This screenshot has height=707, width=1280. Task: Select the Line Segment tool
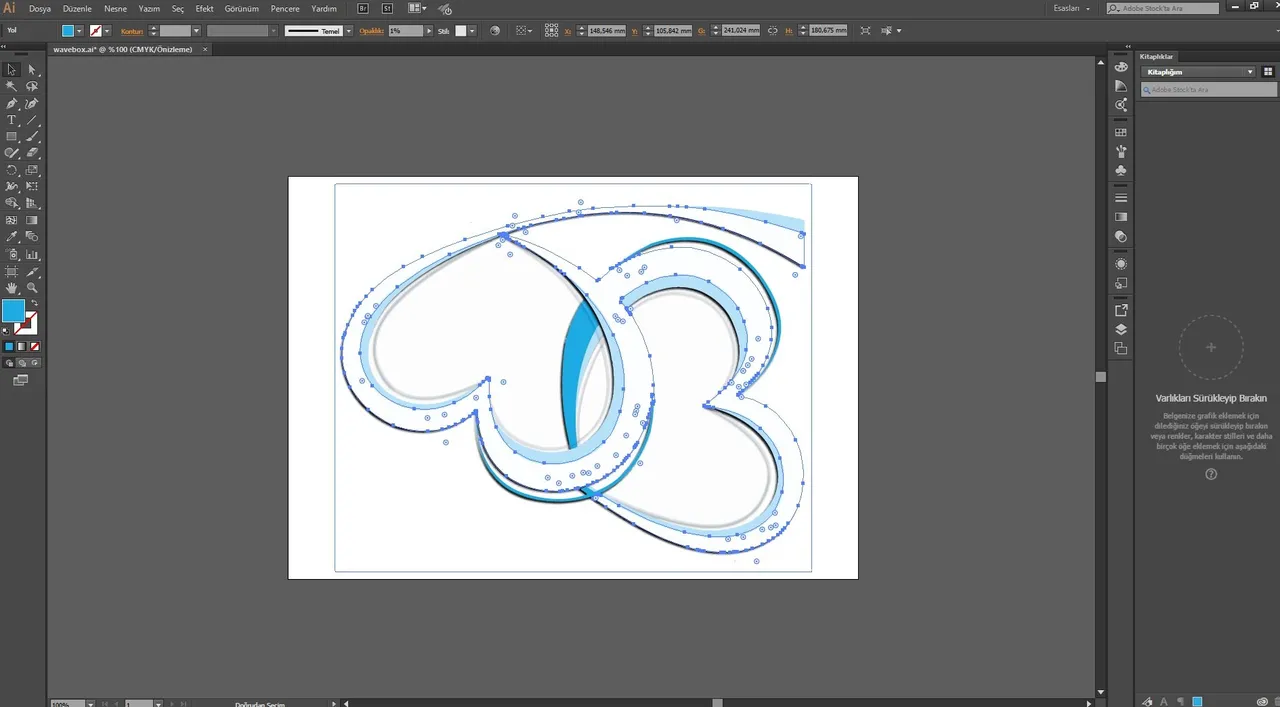pyautogui.click(x=32, y=120)
